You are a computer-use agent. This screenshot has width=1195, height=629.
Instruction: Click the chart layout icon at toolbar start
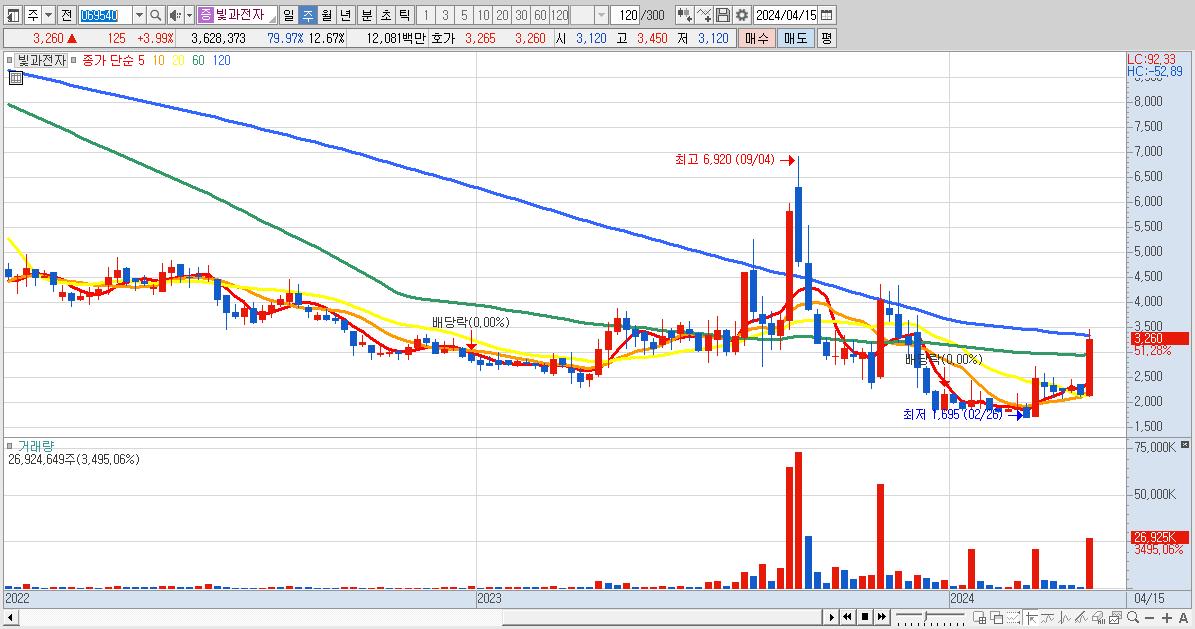13,14
